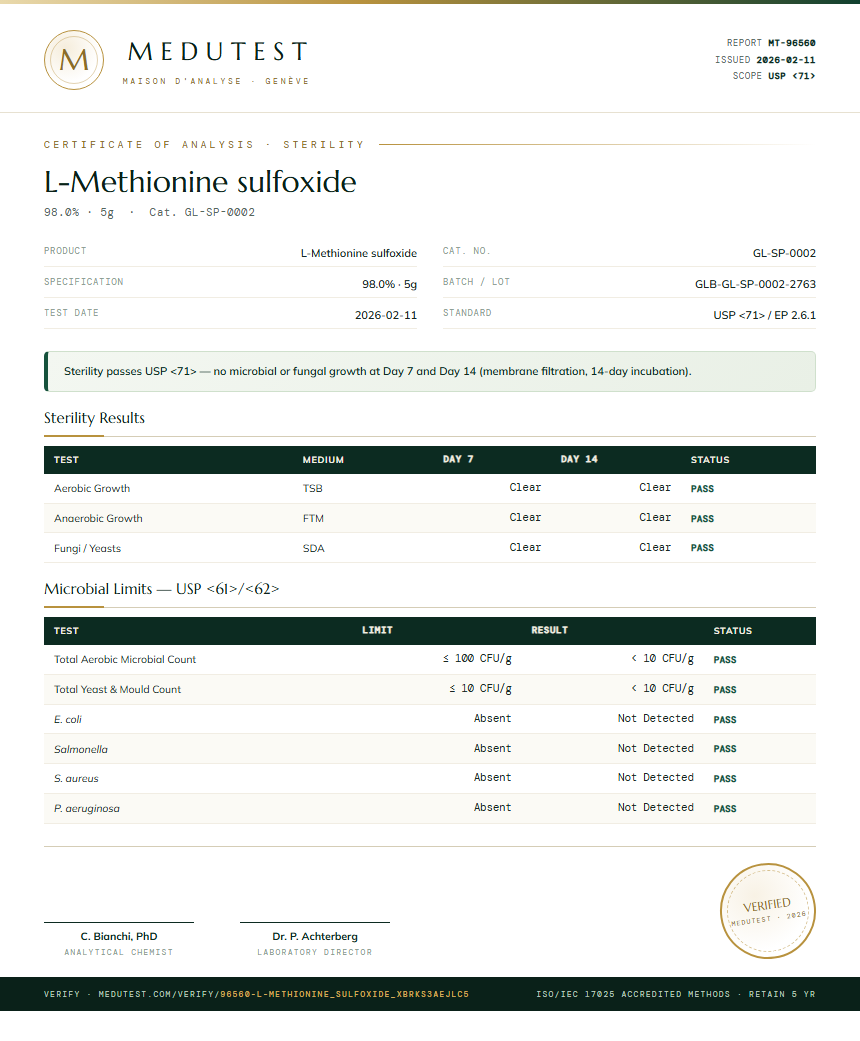Click the PRODUCT value L-Methionine sulfoxide
860x1041 pixels.
coord(359,253)
